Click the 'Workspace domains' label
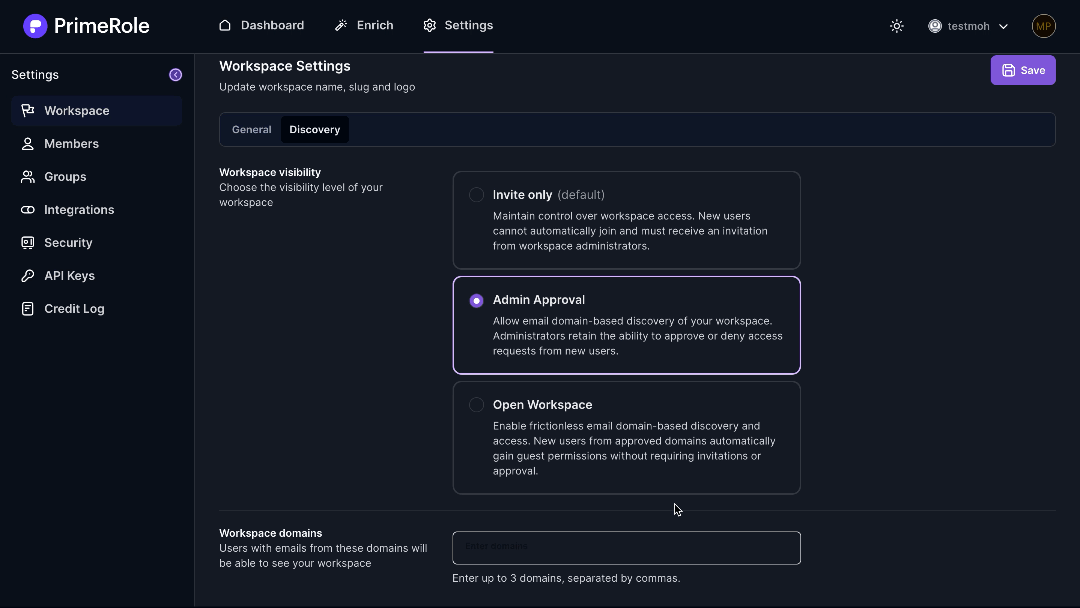 pyautogui.click(x=271, y=533)
